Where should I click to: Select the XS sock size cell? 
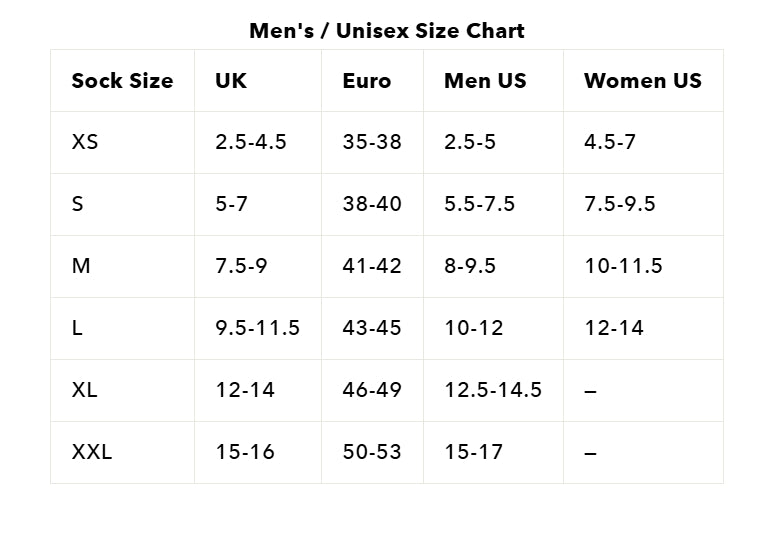click(x=85, y=142)
